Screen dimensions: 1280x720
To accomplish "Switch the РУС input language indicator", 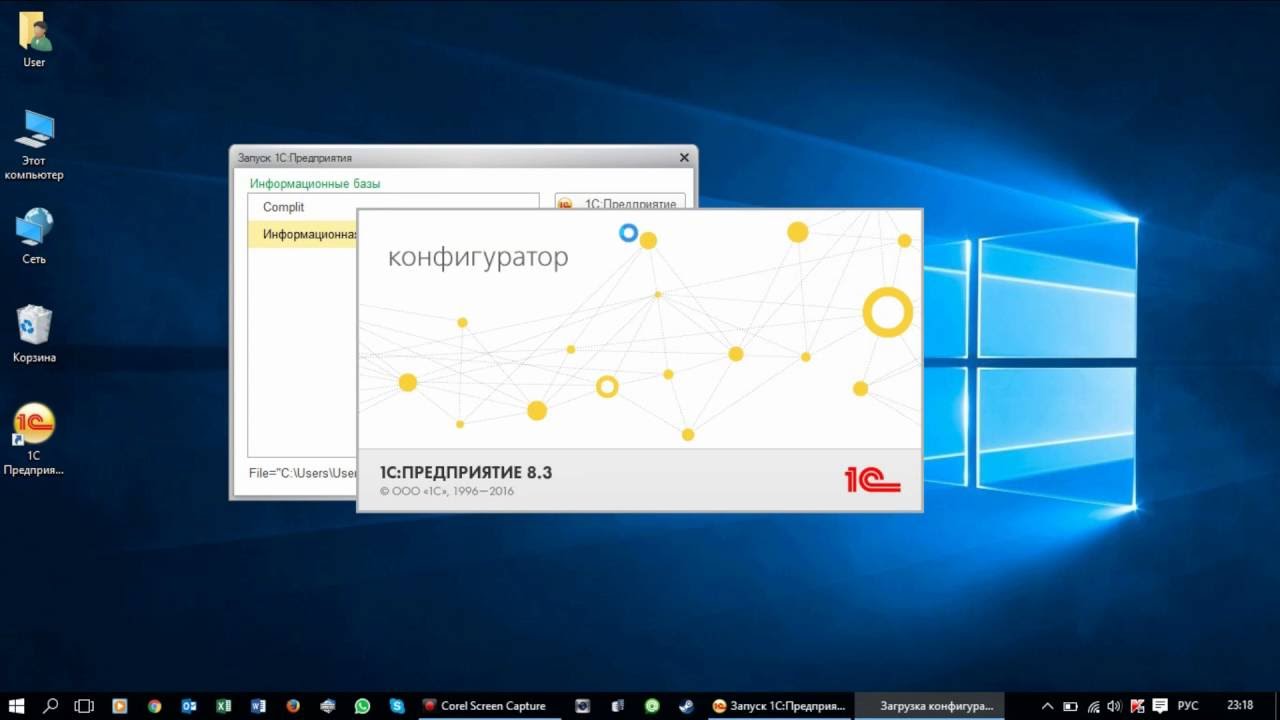I will 1188,706.
